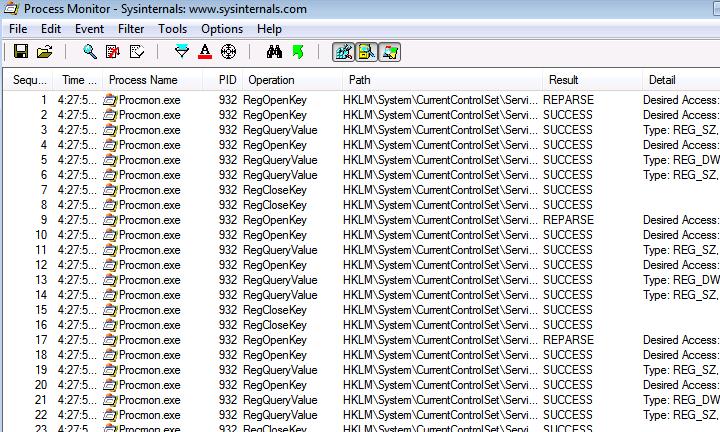This screenshot has width=720, height=432.
Task: Click Procmon.exe icon in row 17
Action: pos(110,340)
